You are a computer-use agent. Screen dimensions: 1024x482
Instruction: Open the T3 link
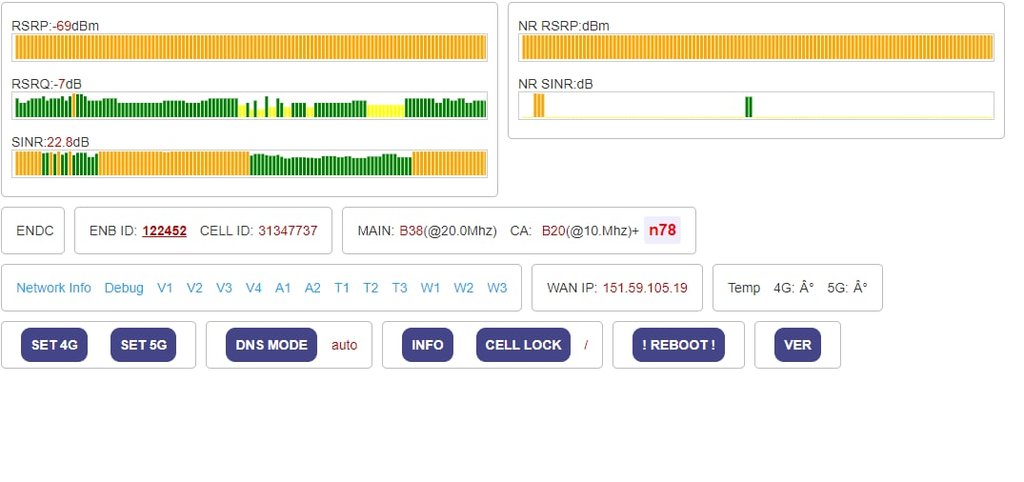[x=400, y=287]
